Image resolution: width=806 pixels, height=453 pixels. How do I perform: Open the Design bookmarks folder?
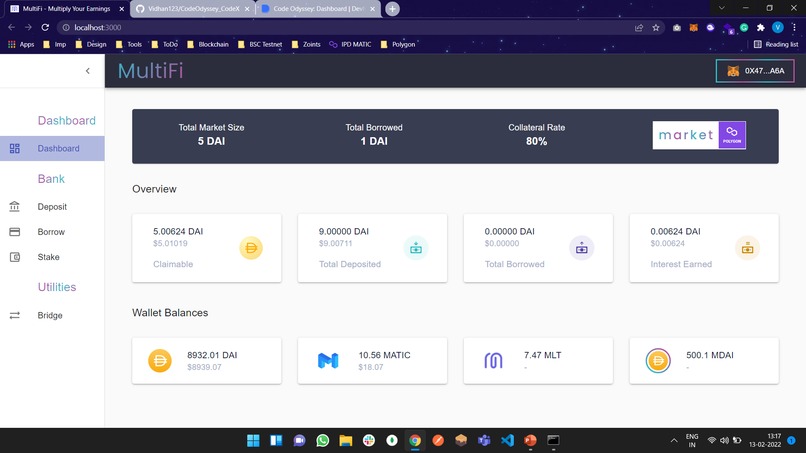tap(90, 44)
